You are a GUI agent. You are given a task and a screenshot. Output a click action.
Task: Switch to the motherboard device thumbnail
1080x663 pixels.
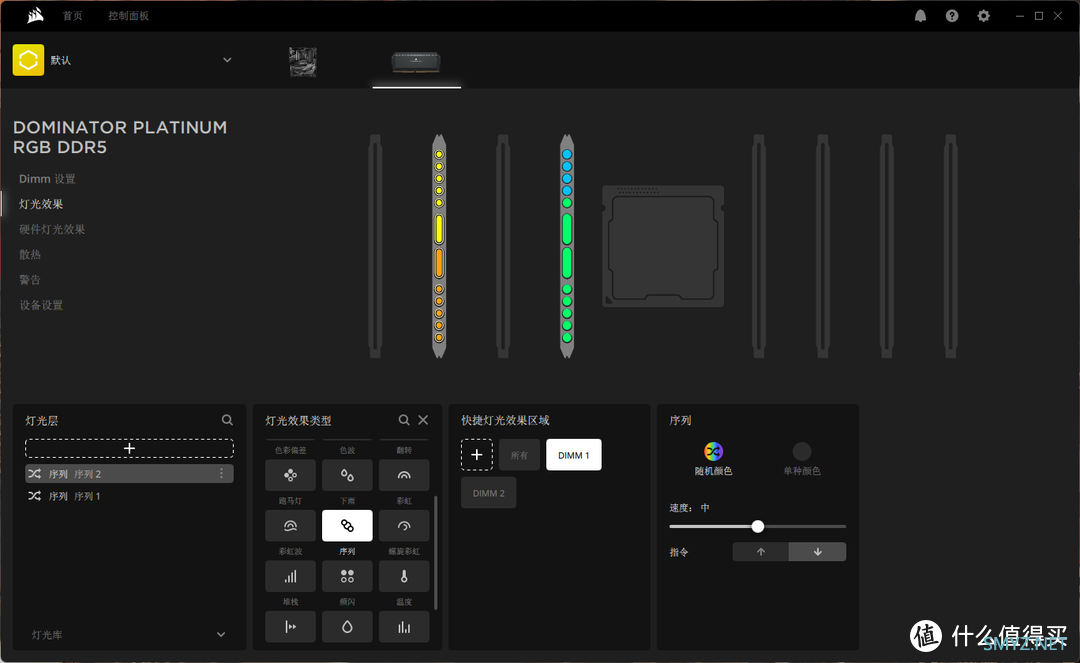(x=303, y=61)
